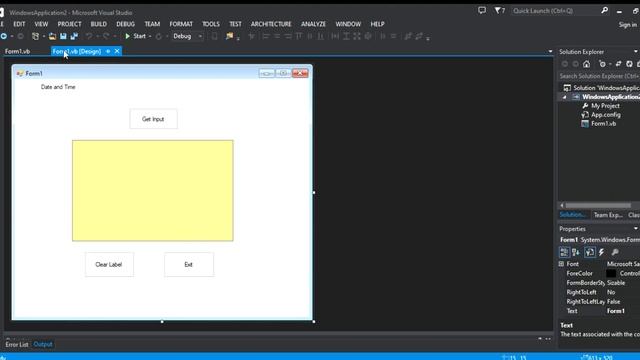Click Solution Explorer Home icon
The height and width of the screenshot is (360, 640).
587,64
